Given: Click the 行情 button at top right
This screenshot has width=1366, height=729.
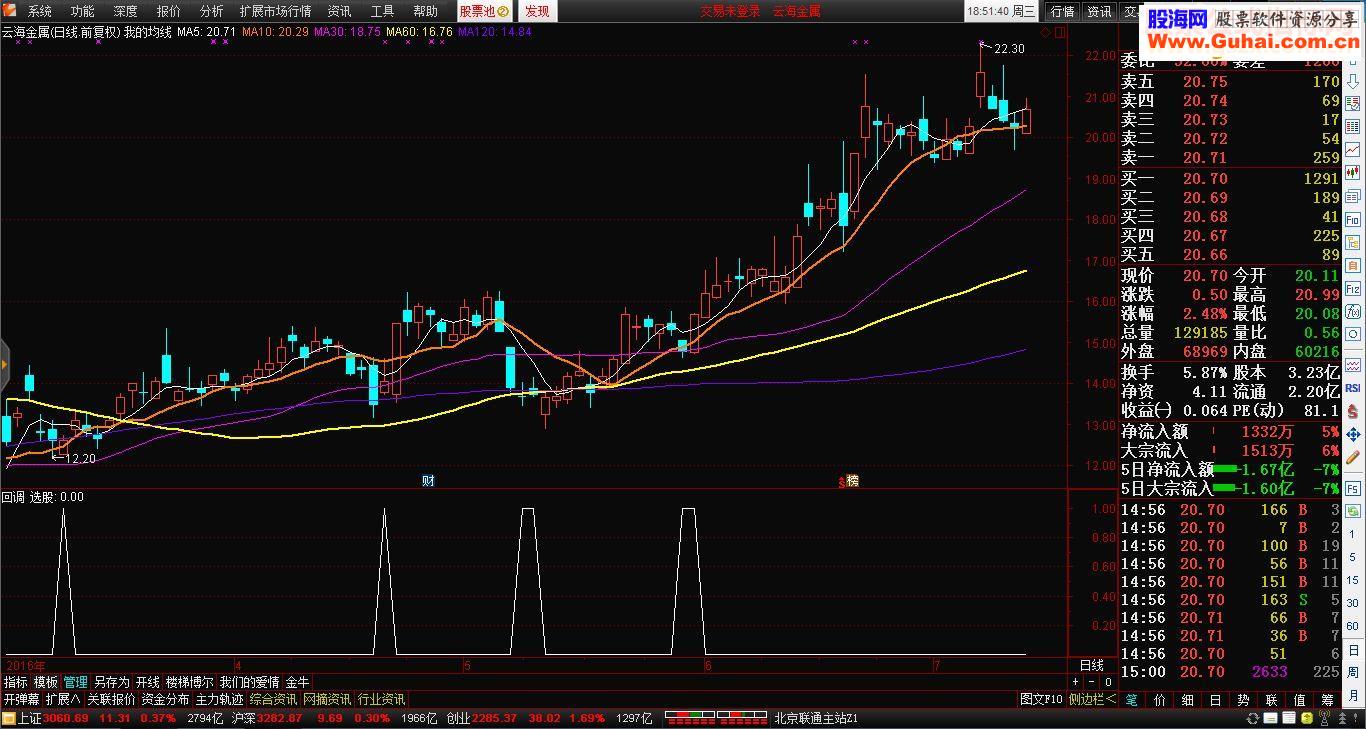Looking at the screenshot, I should (x=1061, y=11).
